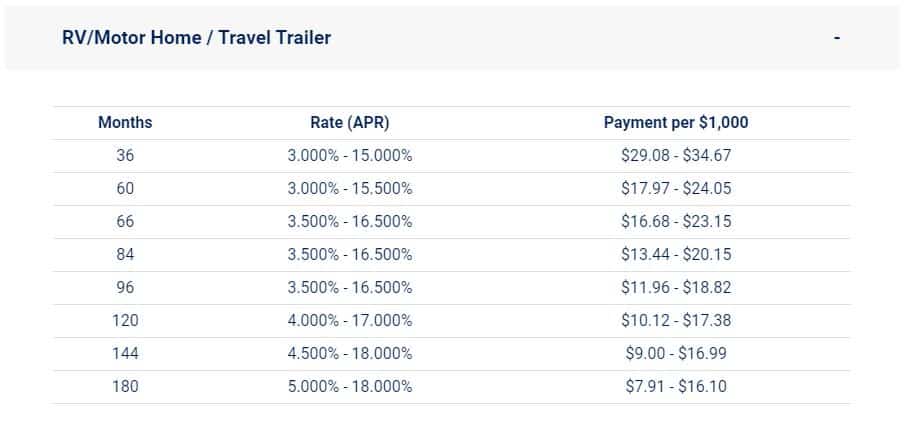Click the 36 months row value
The width and height of the screenshot is (905, 437).
(125, 156)
